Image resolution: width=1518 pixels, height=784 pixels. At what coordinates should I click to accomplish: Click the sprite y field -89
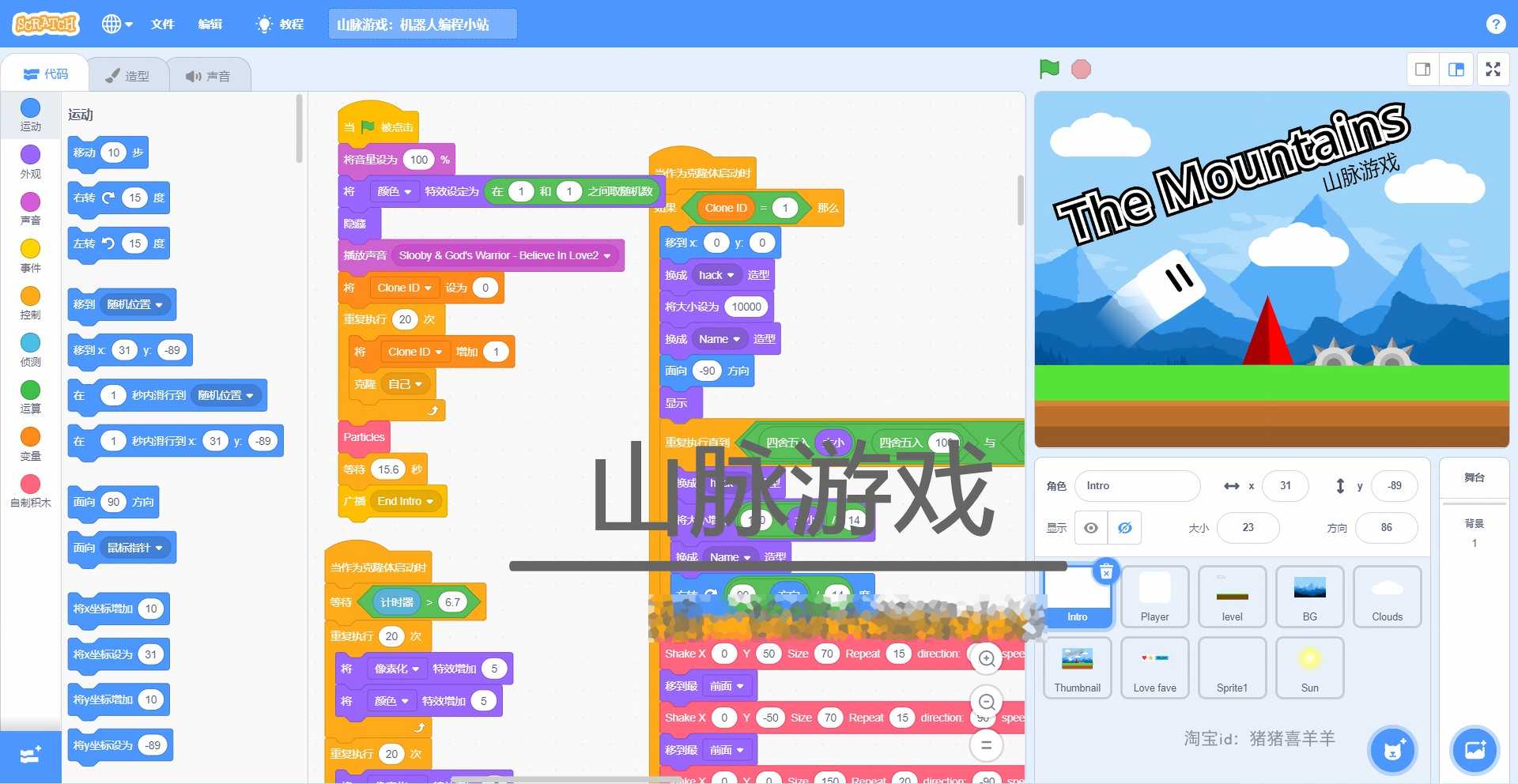click(x=1394, y=486)
